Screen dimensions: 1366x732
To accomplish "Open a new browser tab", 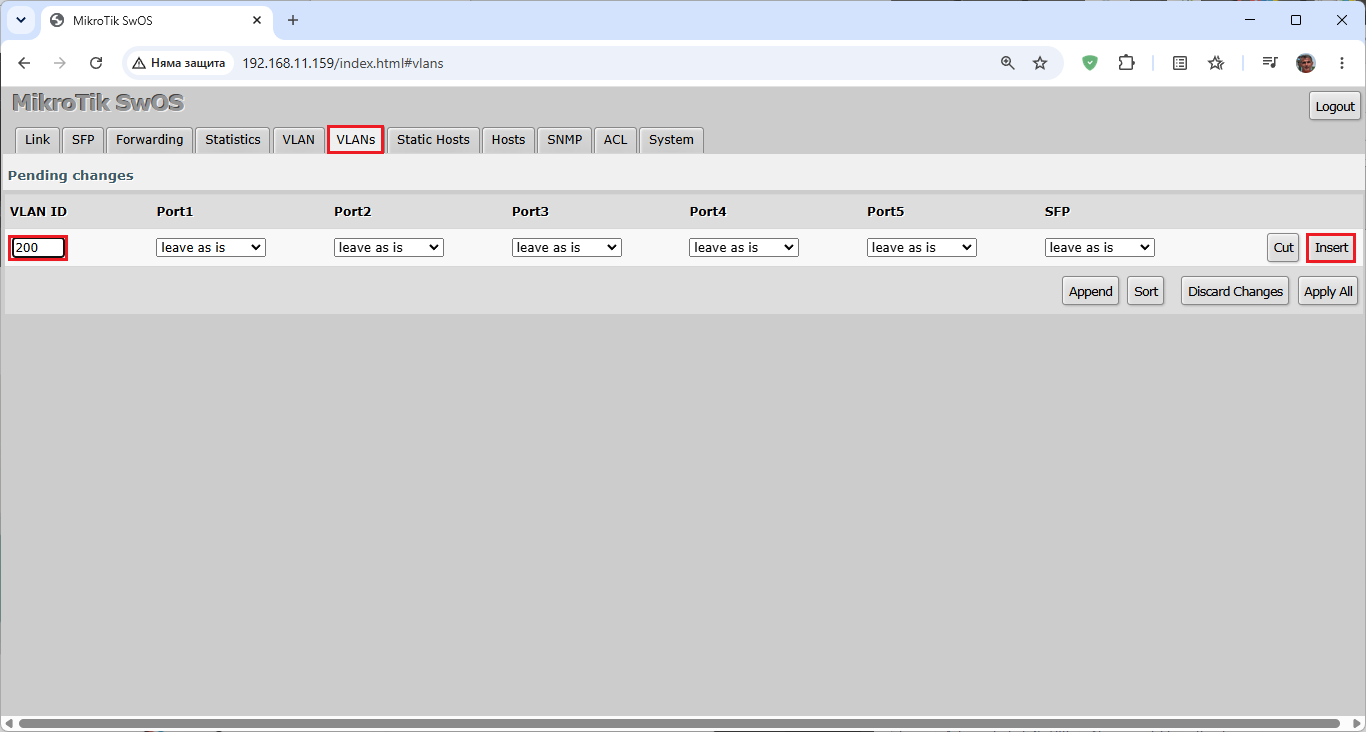I will [x=293, y=20].
